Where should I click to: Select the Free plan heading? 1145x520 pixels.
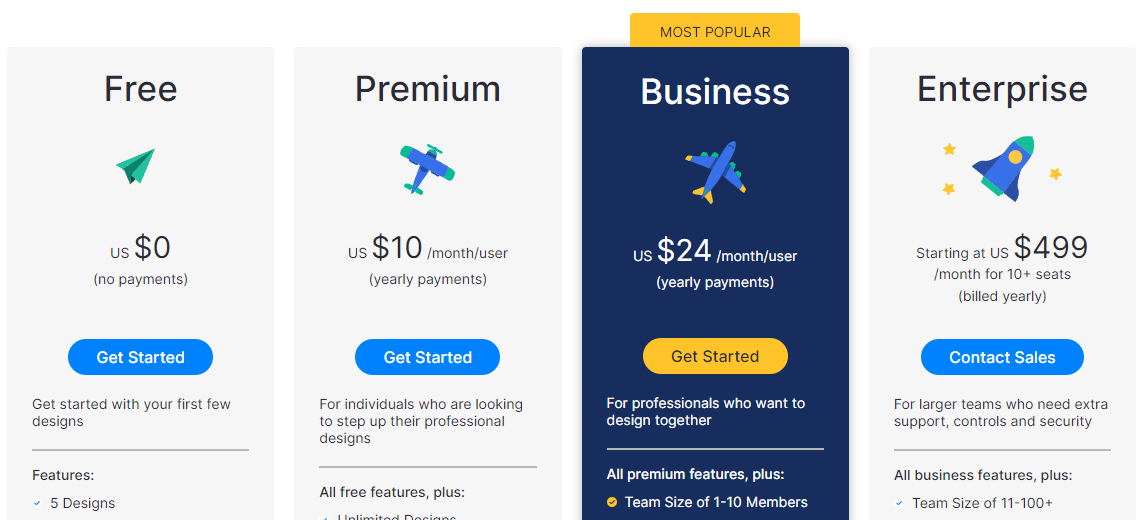tap(140, 89)
